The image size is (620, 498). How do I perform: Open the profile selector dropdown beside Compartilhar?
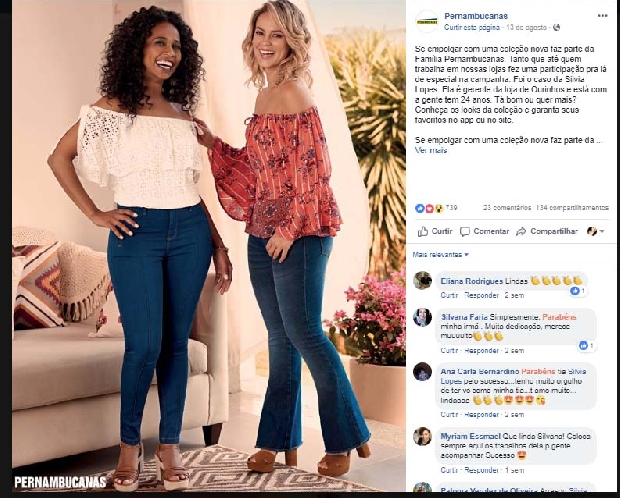tap(595, 231)
